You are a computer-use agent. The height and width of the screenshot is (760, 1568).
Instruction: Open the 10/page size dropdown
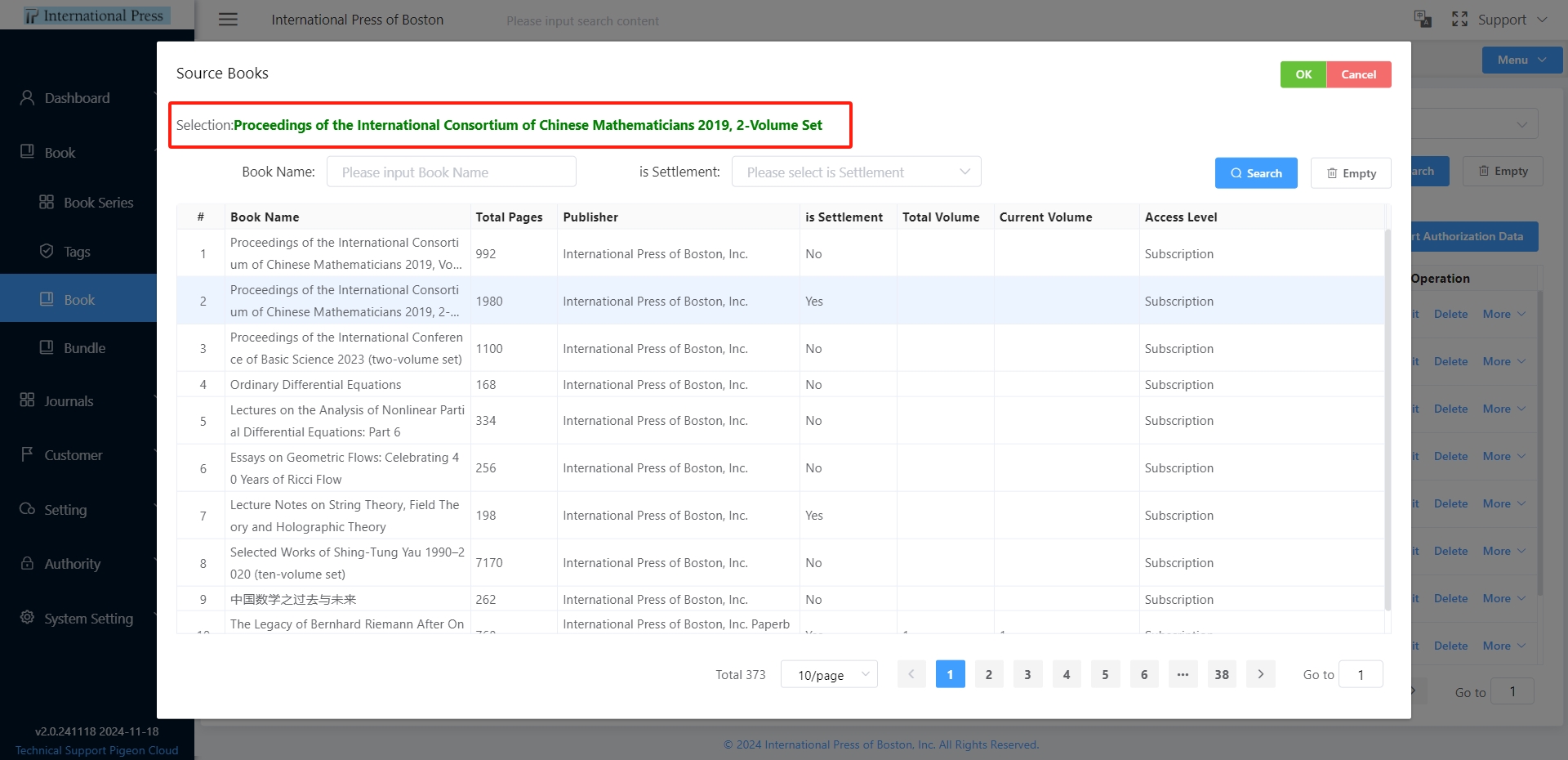[x=829, y=675]
